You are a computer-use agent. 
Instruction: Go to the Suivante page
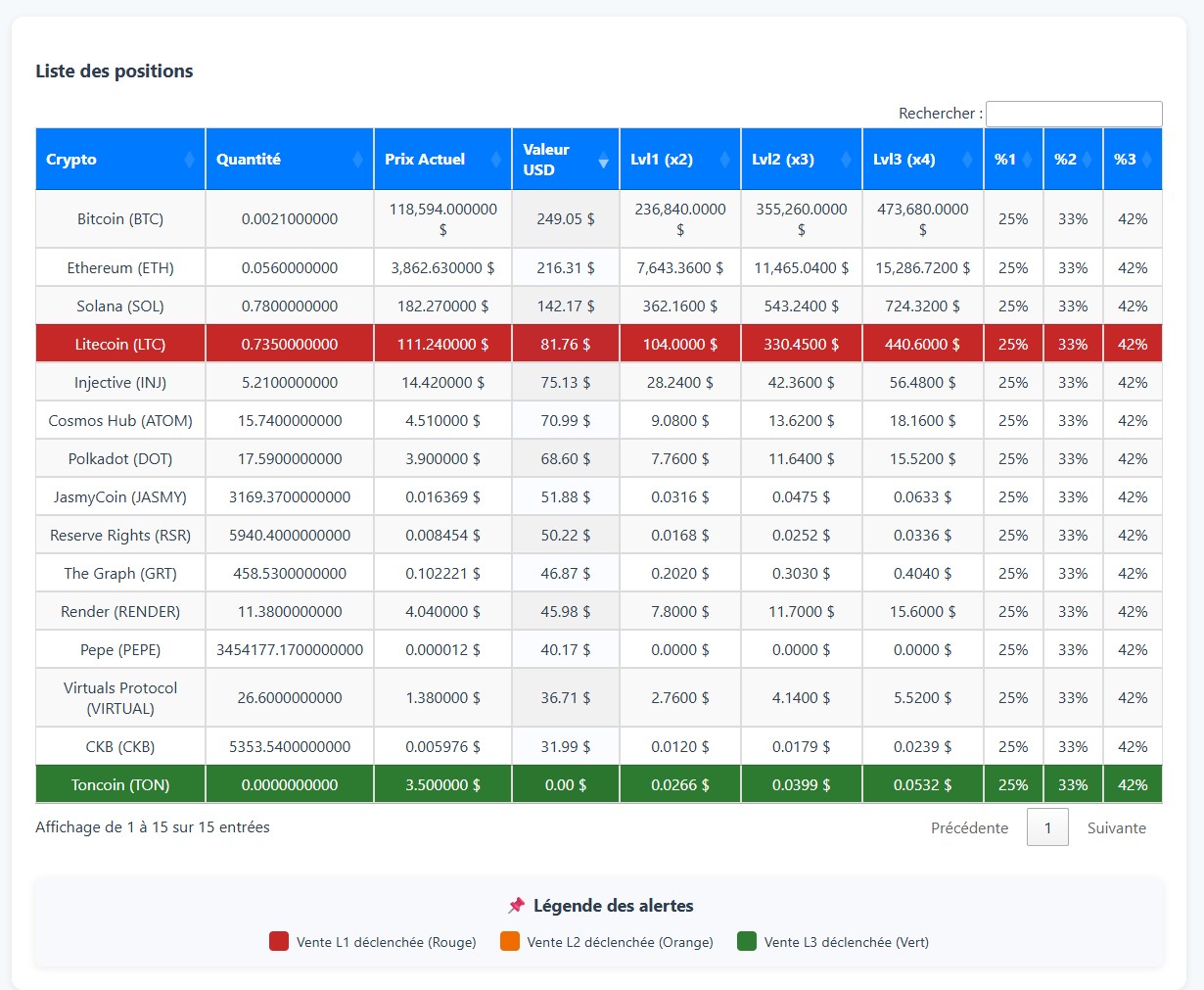[1116, 827]
